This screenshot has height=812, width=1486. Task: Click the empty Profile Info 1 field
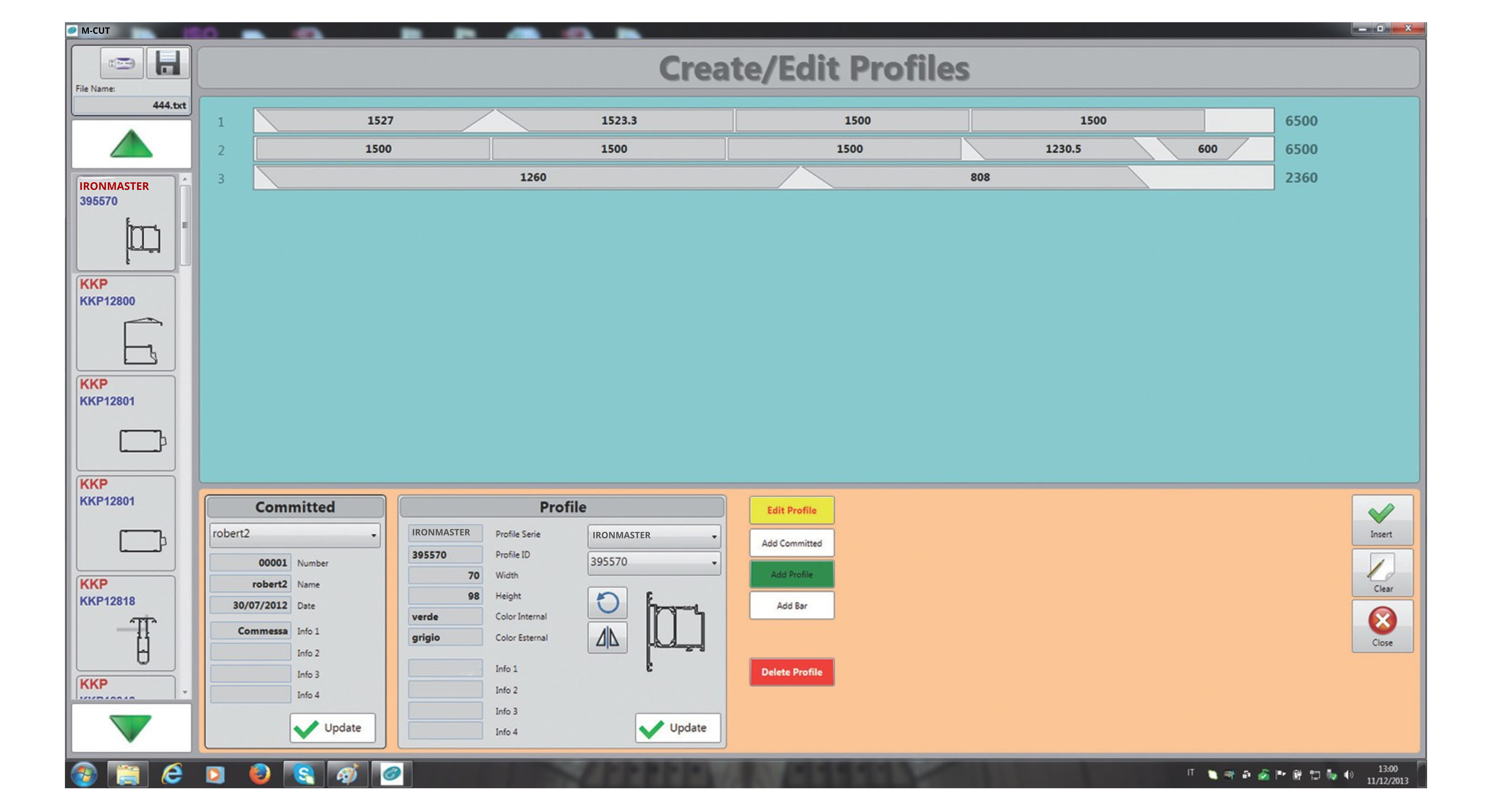445,668
